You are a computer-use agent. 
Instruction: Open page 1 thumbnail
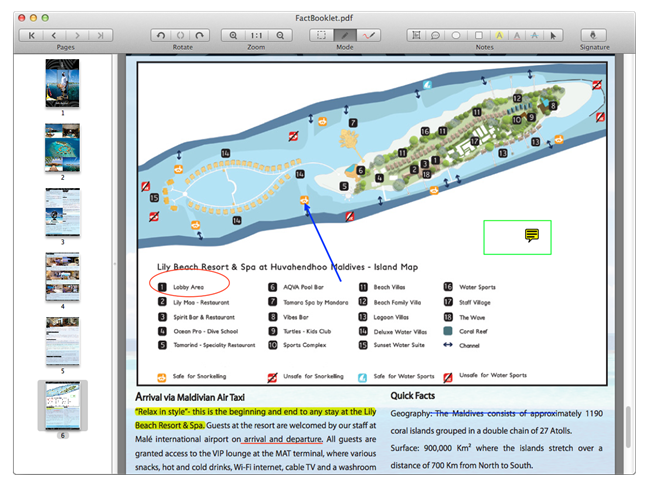click(x=62, y=83)
